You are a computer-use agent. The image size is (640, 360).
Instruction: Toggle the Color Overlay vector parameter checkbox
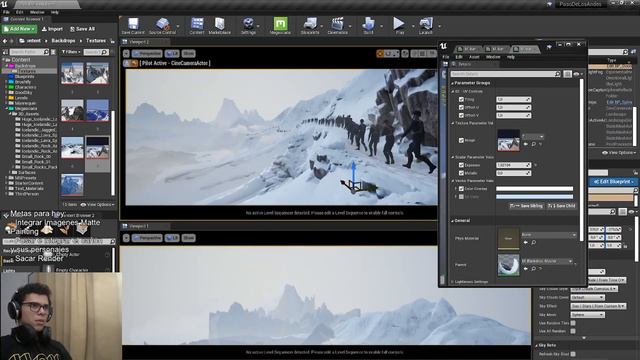[461, 189]
